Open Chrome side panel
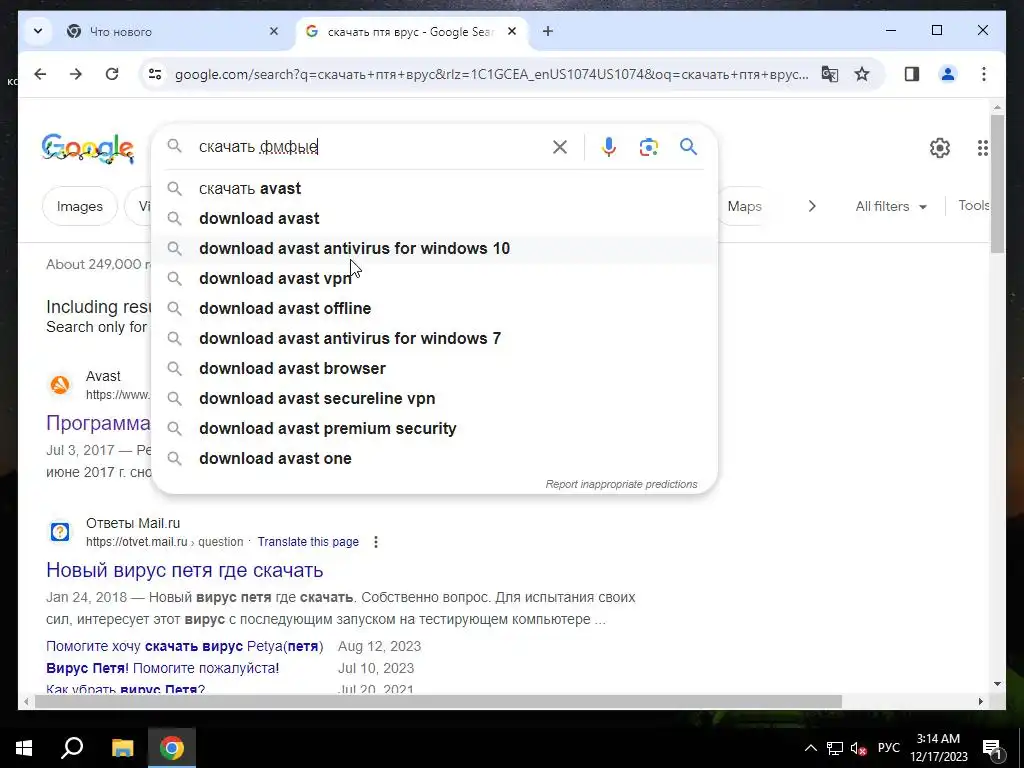Image resolution: width=1024 pixels, height=768 pixels. (x=912, y=74)
